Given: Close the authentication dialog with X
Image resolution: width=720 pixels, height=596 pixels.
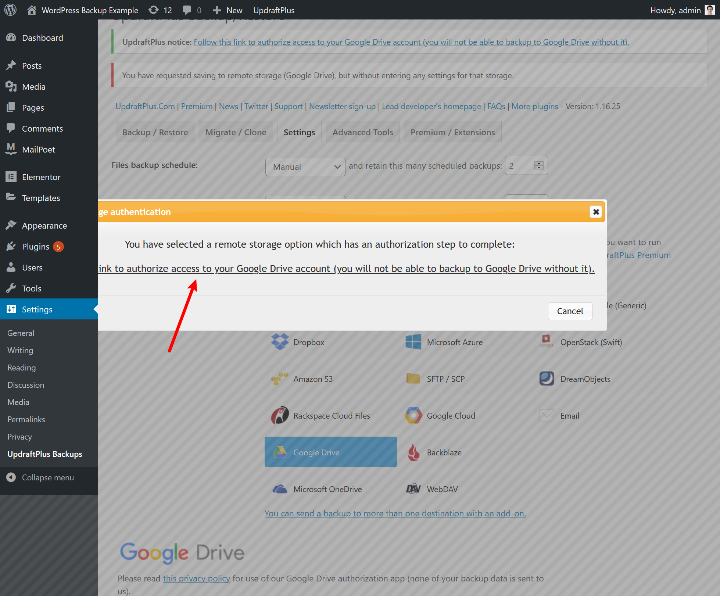Looking at the screenshot, I should [x=596, y=212].
